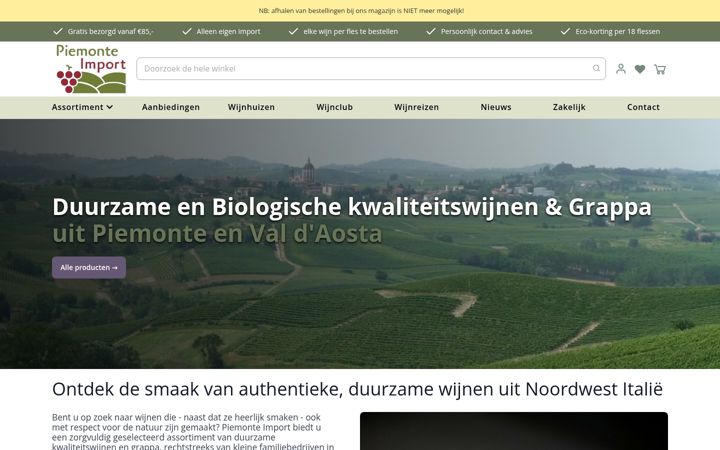Click the Ontdek de smaak heading
The width and height of the screenshot is (720, 450).
(x=357, y=389)
